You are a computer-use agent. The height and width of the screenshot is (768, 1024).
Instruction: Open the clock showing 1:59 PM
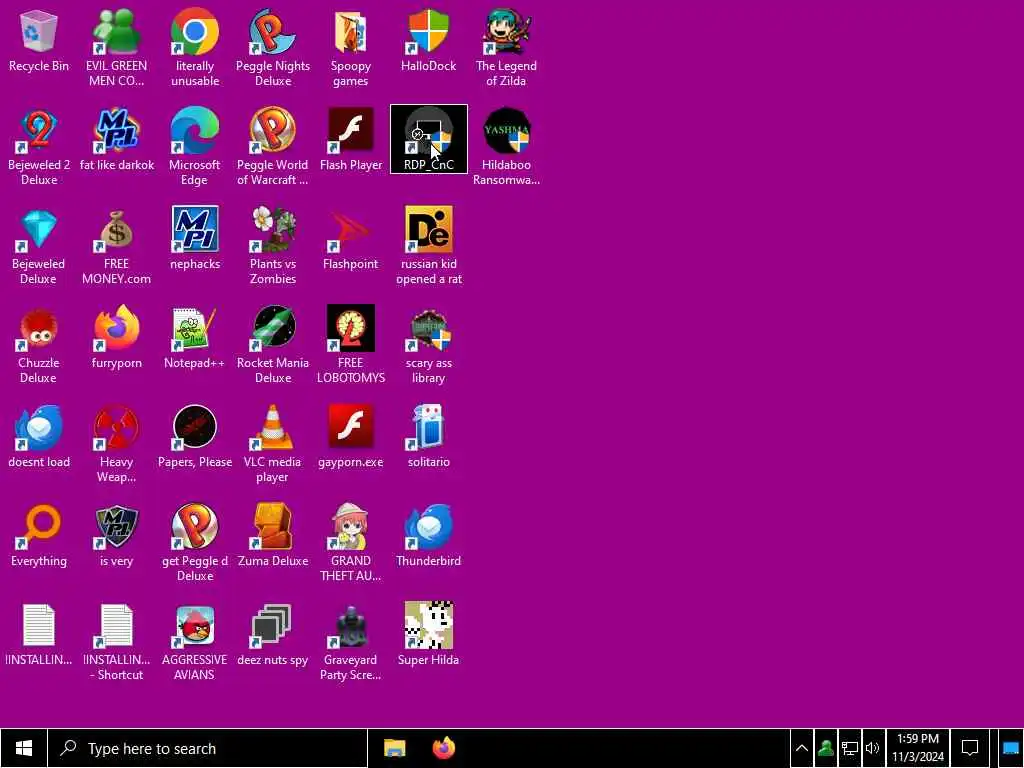(918, 748)
